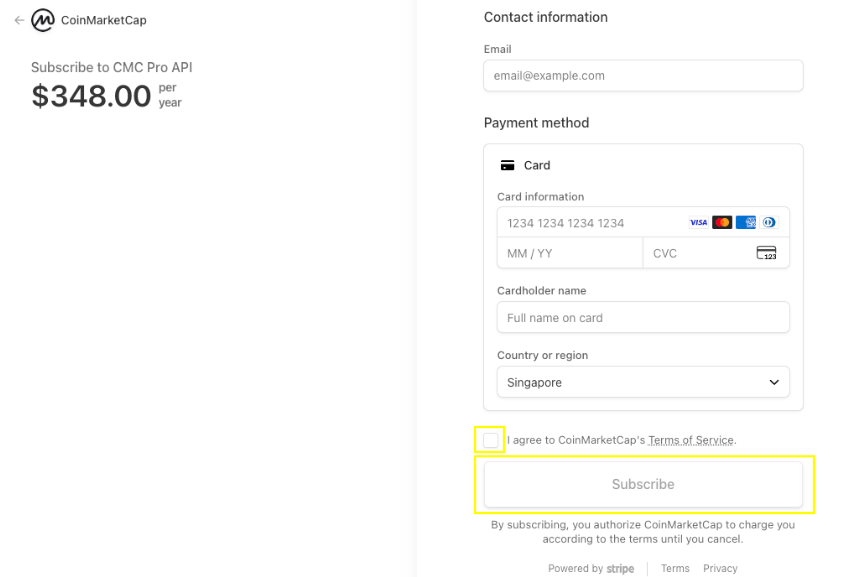
Task: Click the MM / YY expiry field
Action: (570, 253)
